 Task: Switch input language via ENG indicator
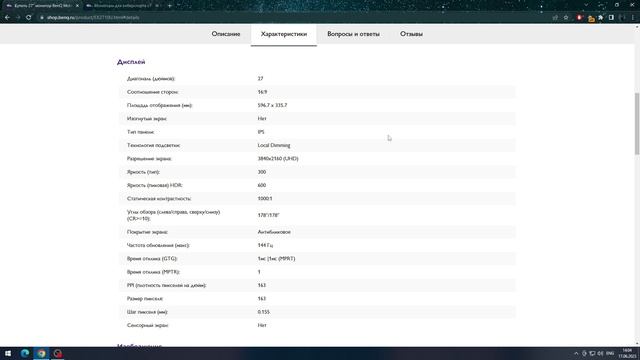tap(610, 353)
